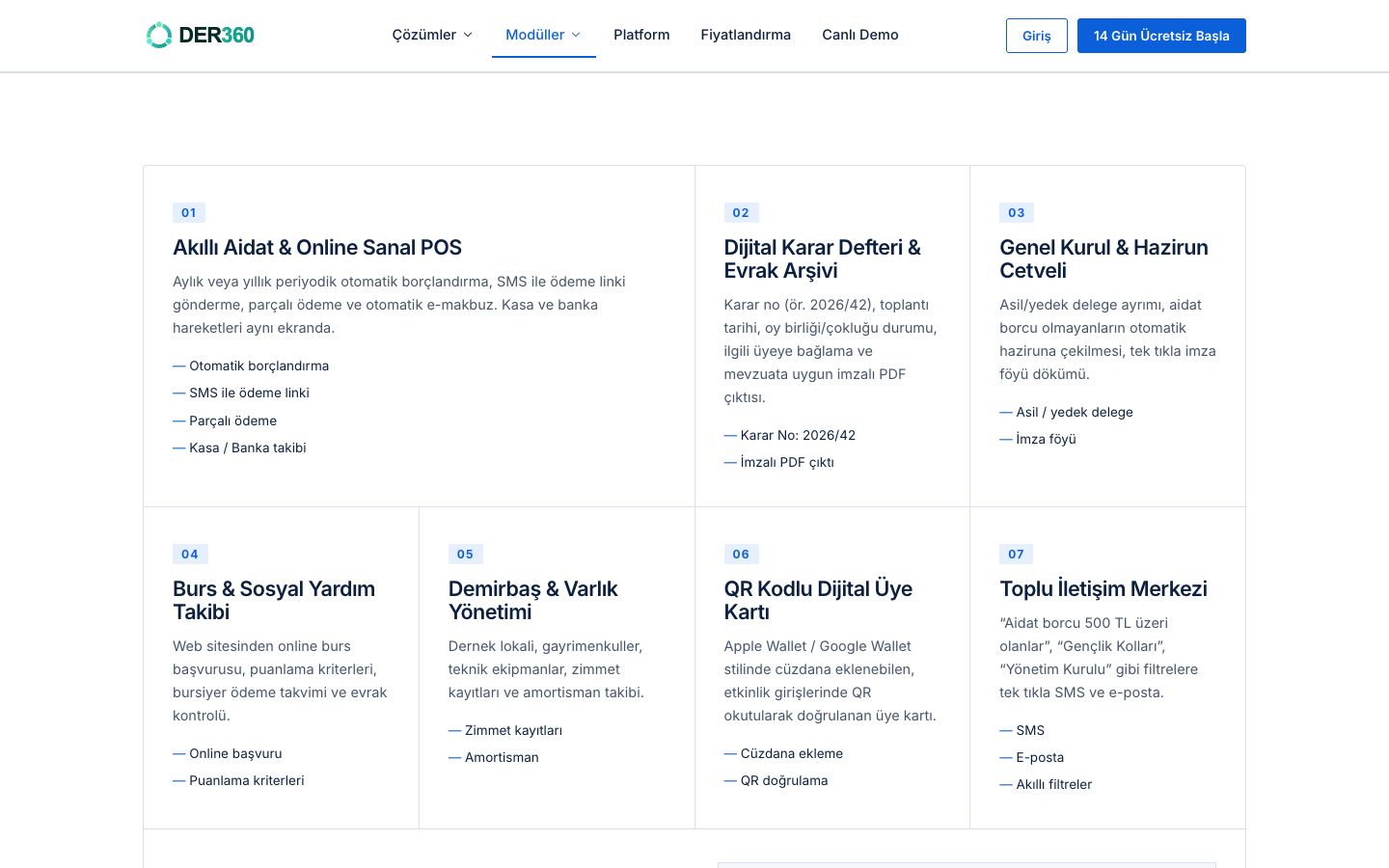Select the QR Kodlu Dijital Üye Kartı title

coord(818,601)
